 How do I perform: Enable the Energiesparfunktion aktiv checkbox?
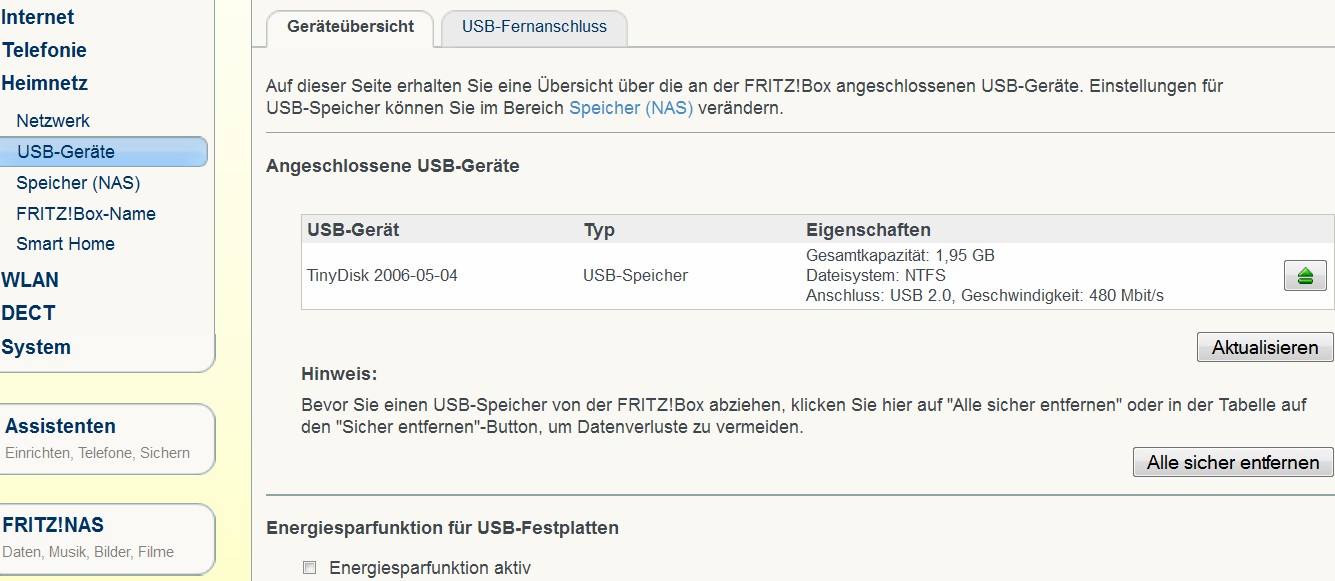tap(310, 568)
